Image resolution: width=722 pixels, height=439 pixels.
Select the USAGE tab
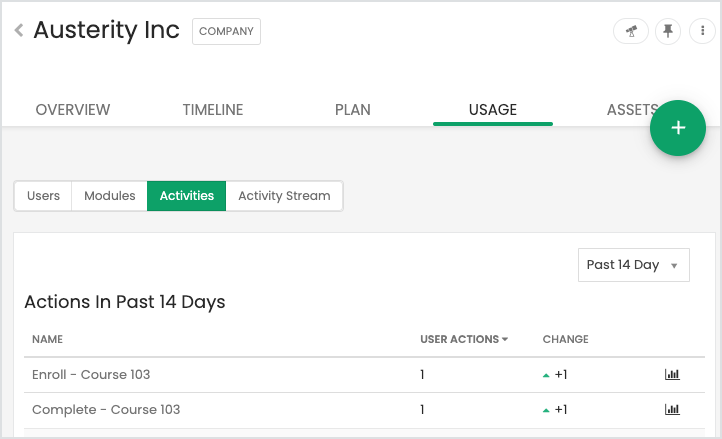tap(493, 110)
